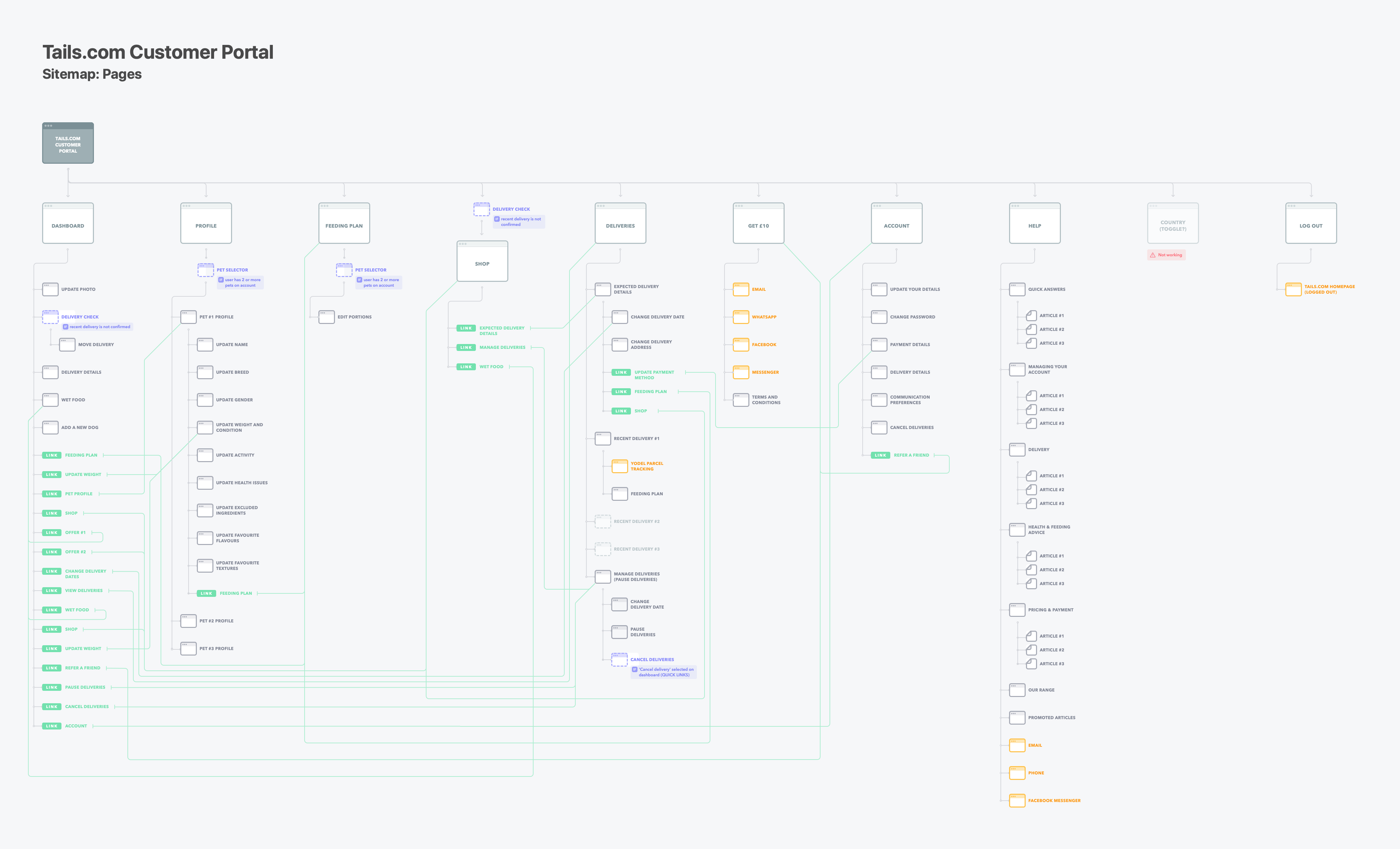The width and height of the screenshot is (1400, 849).
Task: Click the Tails.com Customer Portal root node
Action: [68, 143]
